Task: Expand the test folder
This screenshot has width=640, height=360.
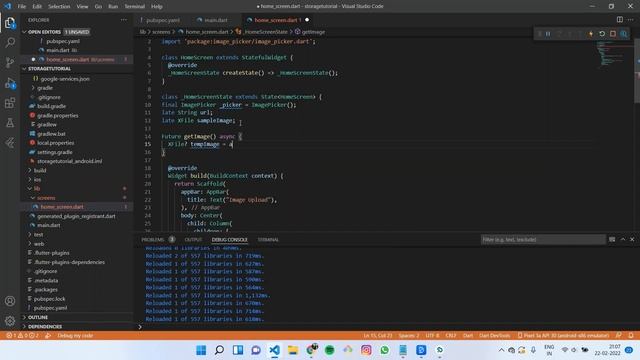Action: (x=38, y=234)
